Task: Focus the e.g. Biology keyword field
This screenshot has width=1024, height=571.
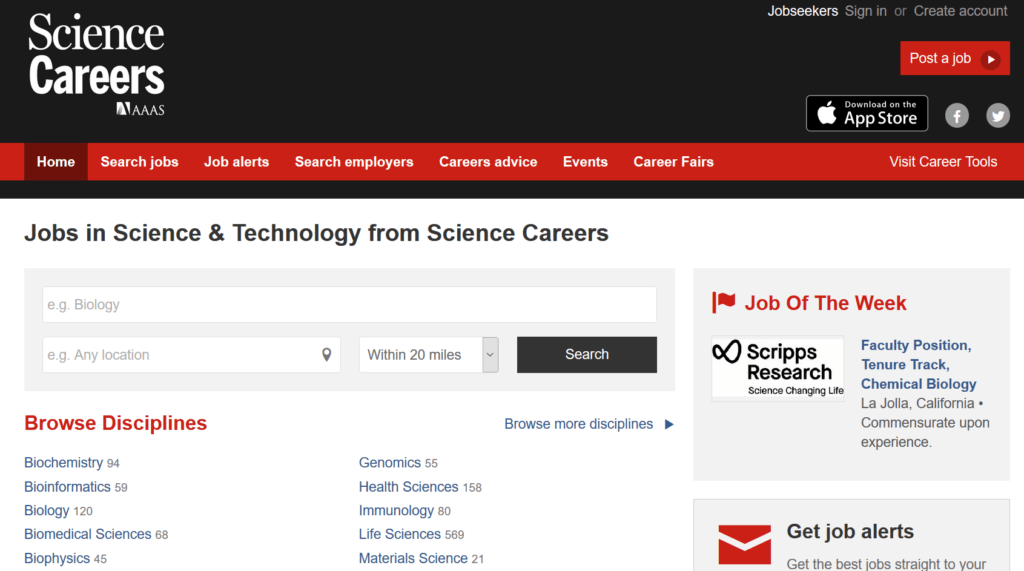Action: click(349, 304)
